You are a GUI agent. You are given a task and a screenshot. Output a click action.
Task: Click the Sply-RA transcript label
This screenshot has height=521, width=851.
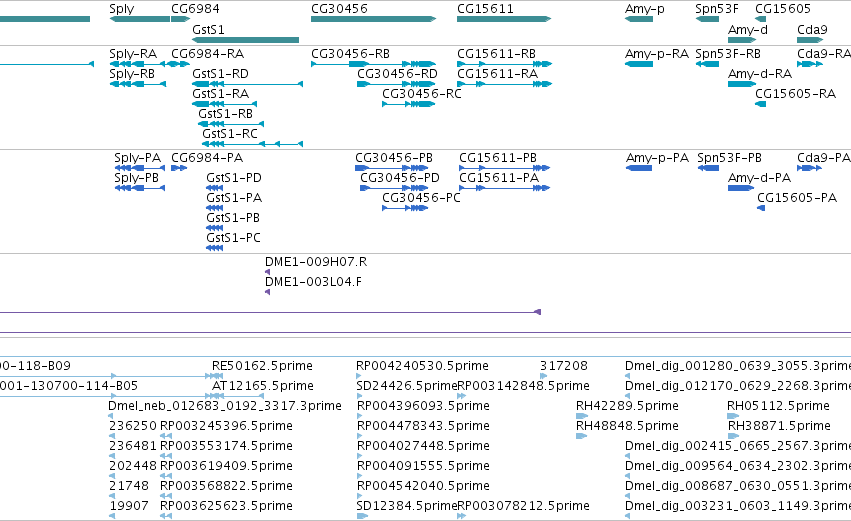point(133,54)
